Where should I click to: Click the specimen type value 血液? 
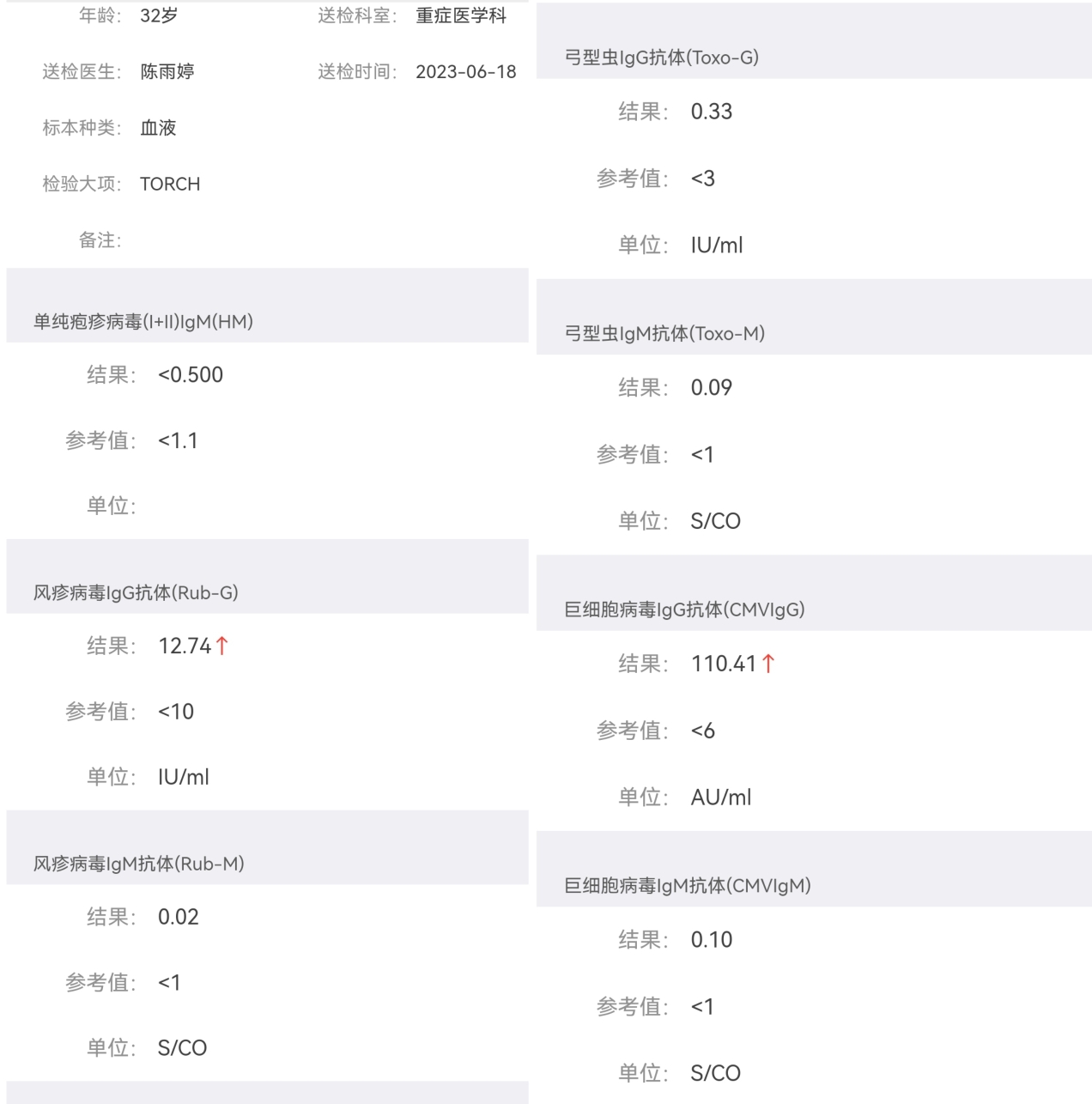158,128
